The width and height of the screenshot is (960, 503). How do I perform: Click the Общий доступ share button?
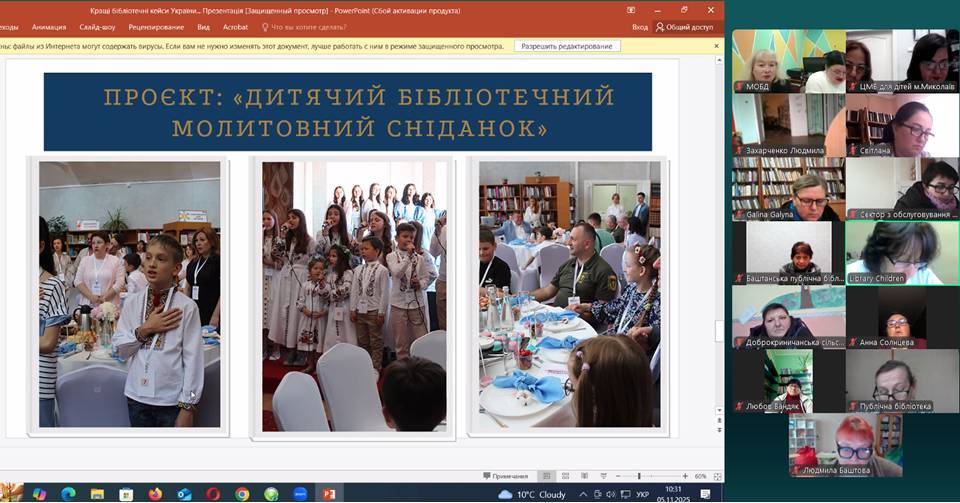coord(684,27)
